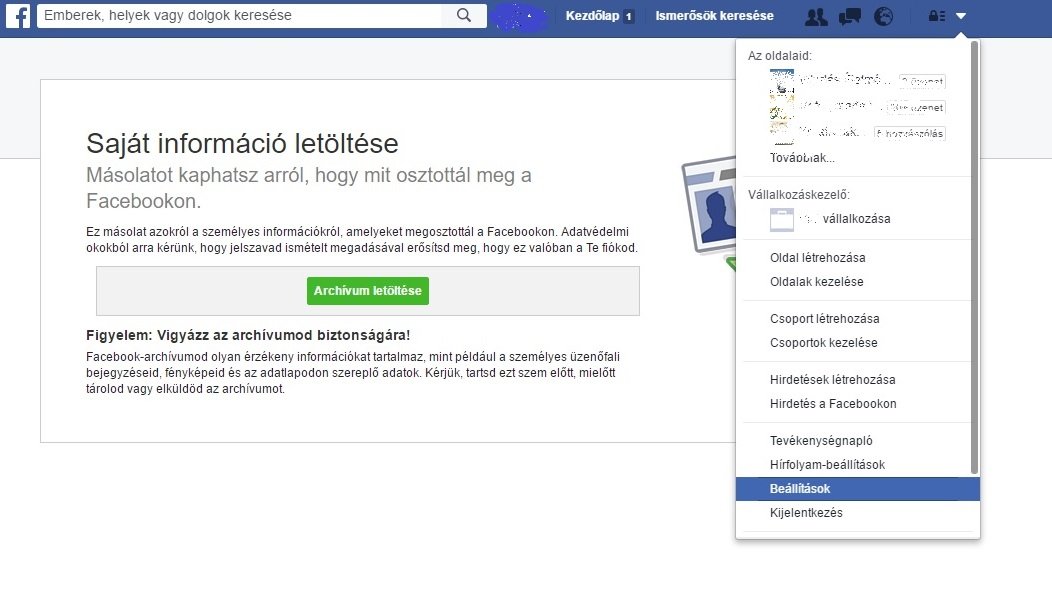Open friend requests icon
This screenshot has width=1052, height=614.
click(x=816, y=16)
